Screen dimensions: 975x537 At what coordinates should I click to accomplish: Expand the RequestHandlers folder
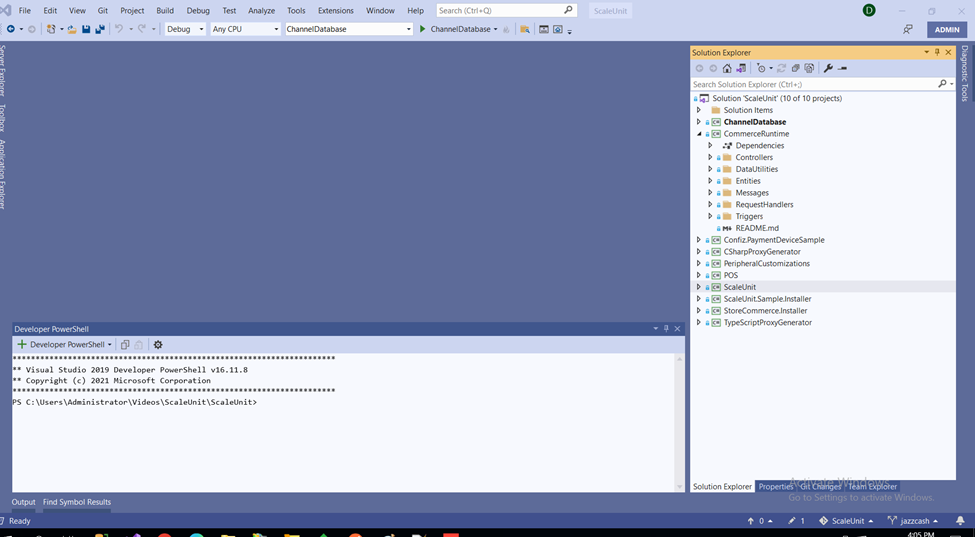pos(710,204)
